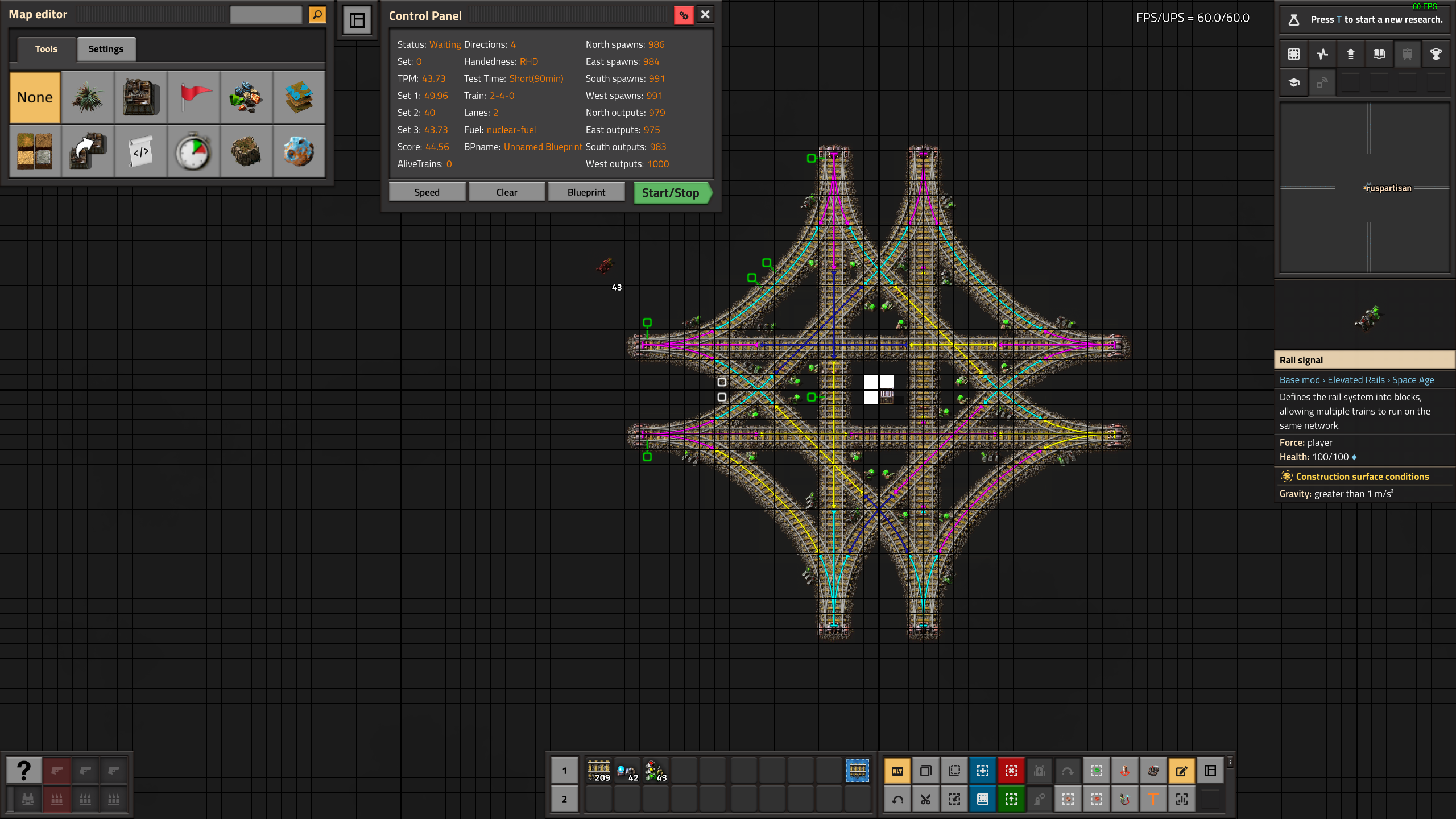Select the planet-shaped Map generation tool

point(299,151)
